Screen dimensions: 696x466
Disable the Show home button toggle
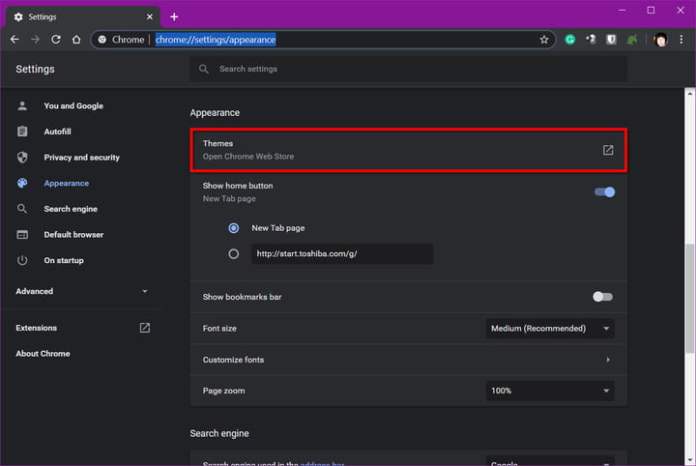point(604,191)
